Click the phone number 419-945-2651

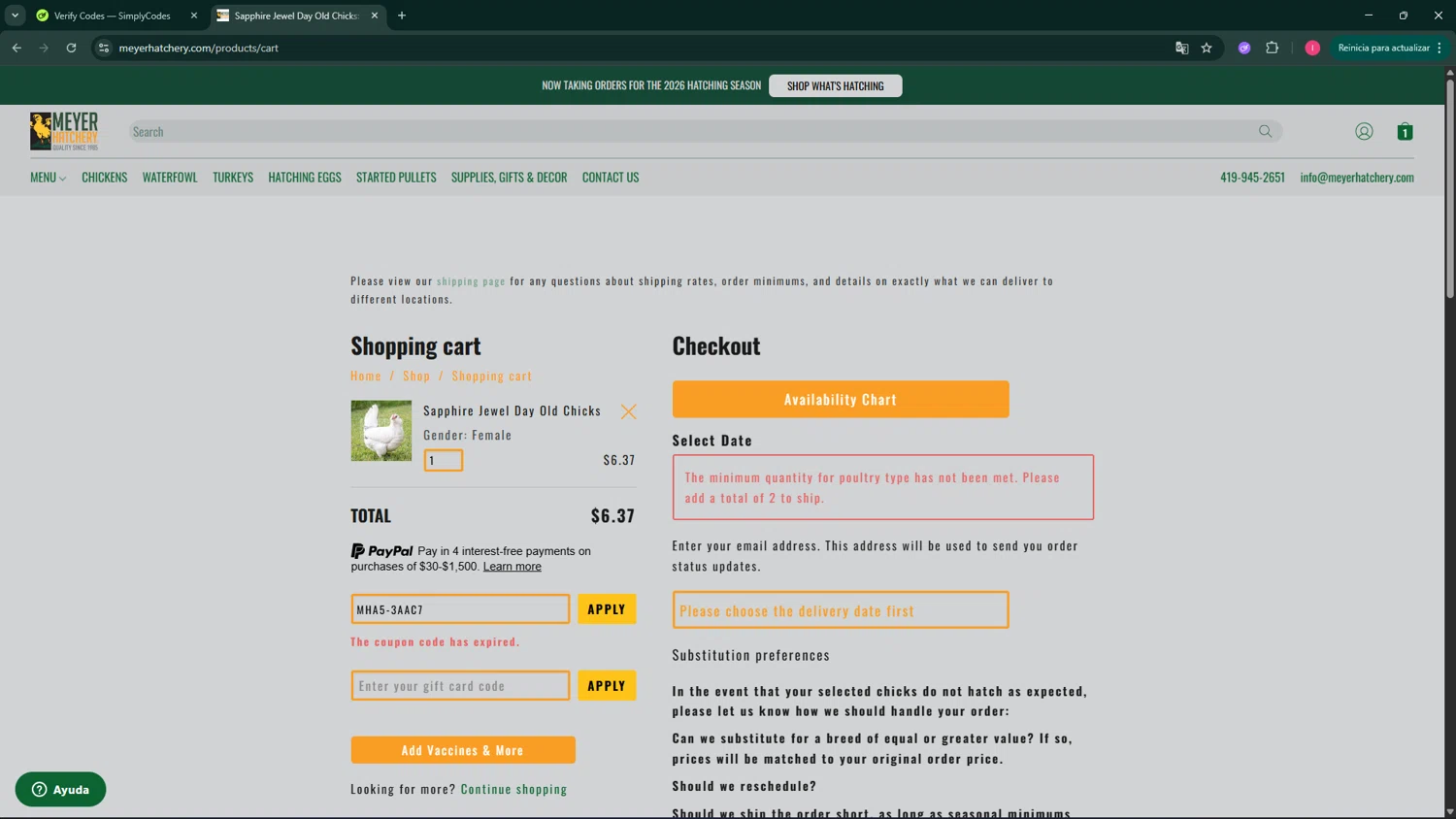pos(1252,178)
